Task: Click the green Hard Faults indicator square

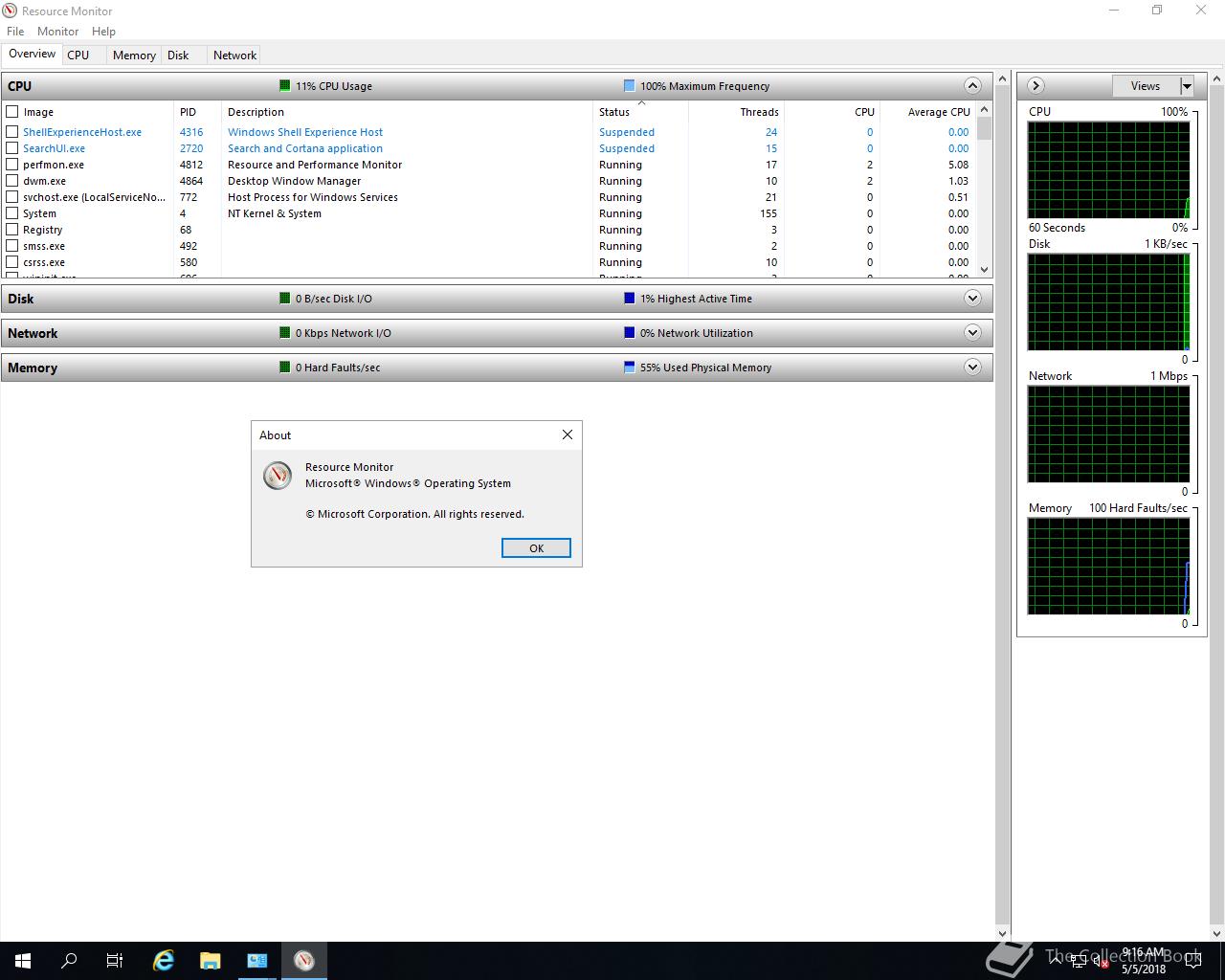Action: [284, 367]
